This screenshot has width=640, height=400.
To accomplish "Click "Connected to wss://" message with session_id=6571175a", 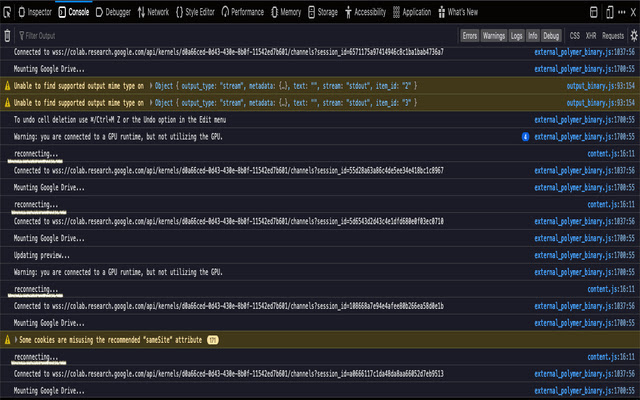I will (x=229, y=52).
